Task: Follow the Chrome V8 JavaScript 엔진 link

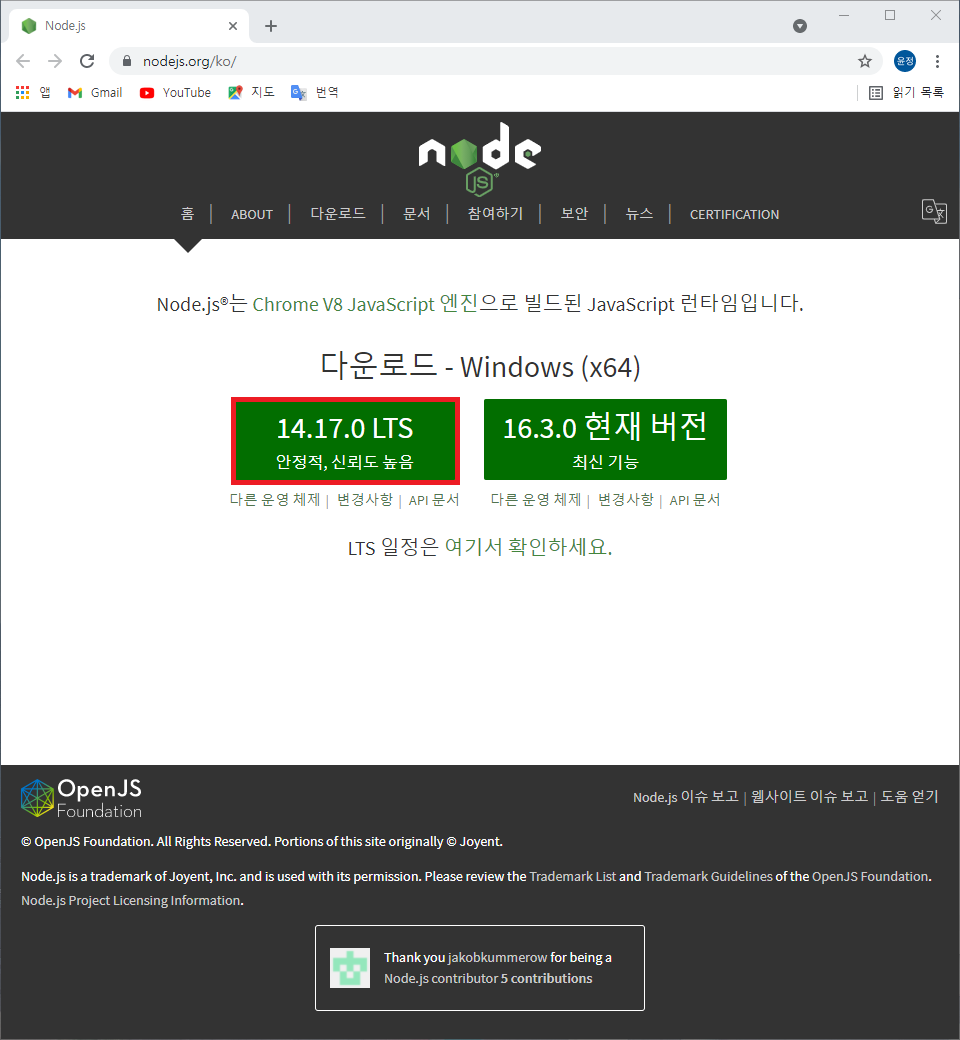Action: [x=365, y=304]
